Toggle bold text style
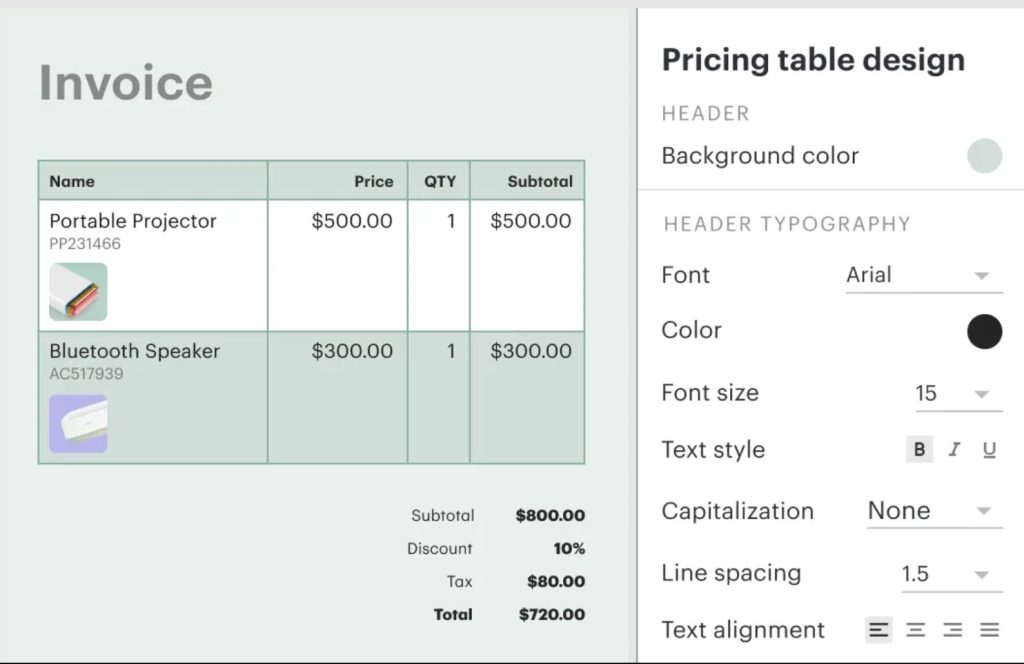 pyautogui.click(x=918, y=450)
